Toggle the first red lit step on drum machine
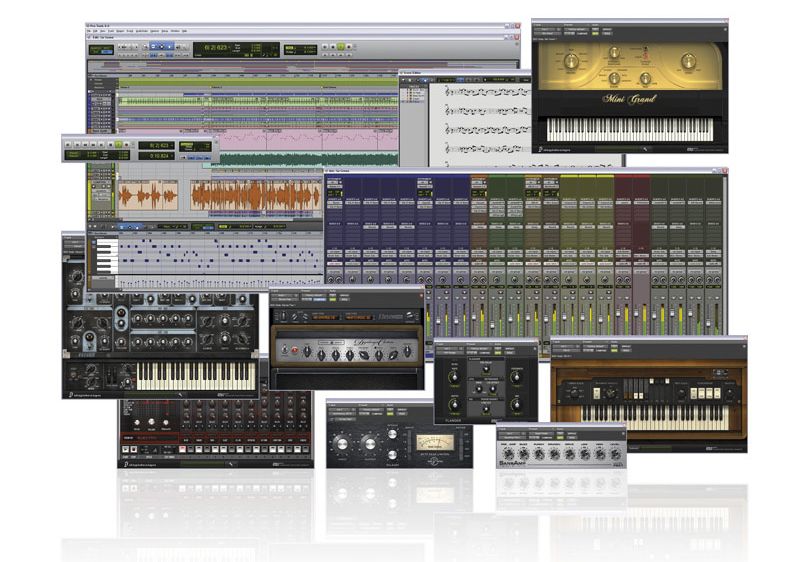800x562 pixels. tap(182, 450)
